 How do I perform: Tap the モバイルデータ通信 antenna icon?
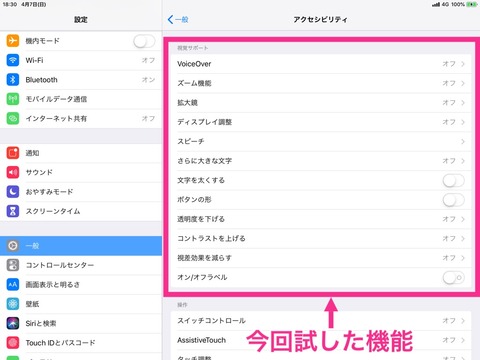pos(13,99)
